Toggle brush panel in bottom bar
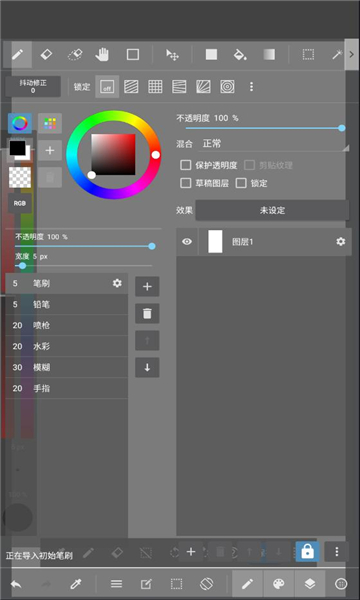 point(247,584)
